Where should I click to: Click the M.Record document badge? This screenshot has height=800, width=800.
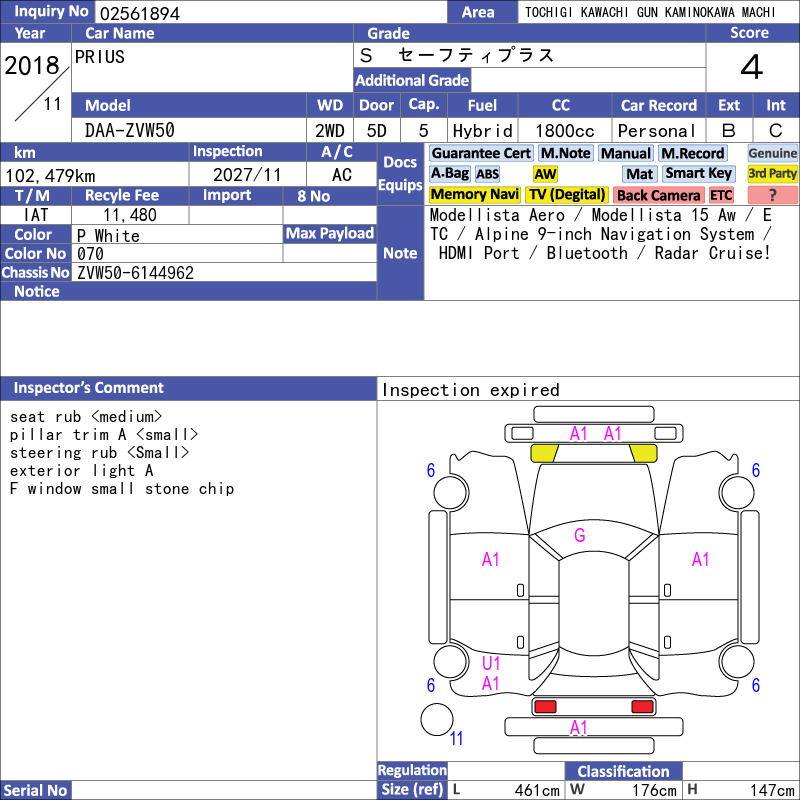pos(692,154)
